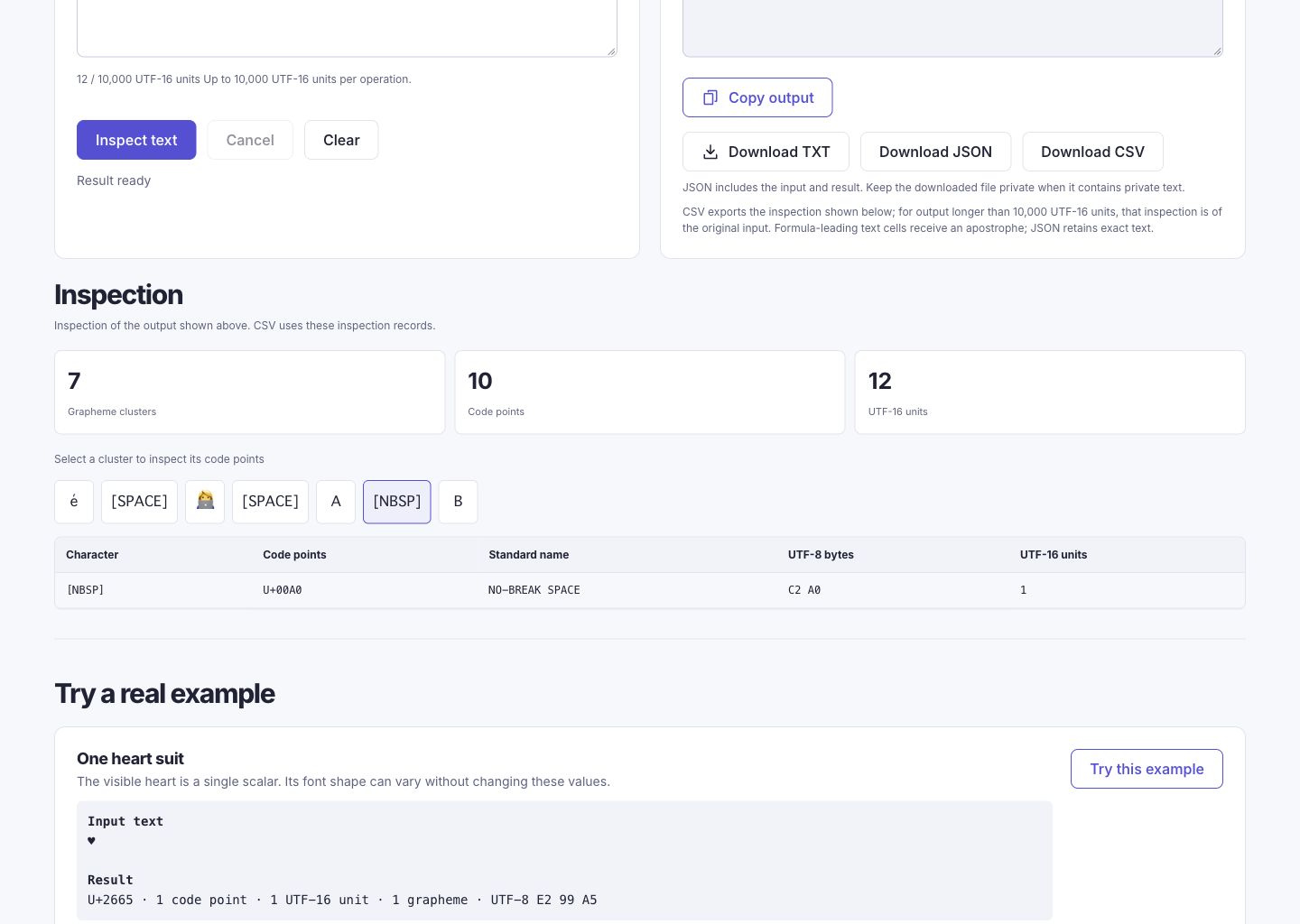
Task: Click the grey output text area
Action: click(x=952, y=28)
